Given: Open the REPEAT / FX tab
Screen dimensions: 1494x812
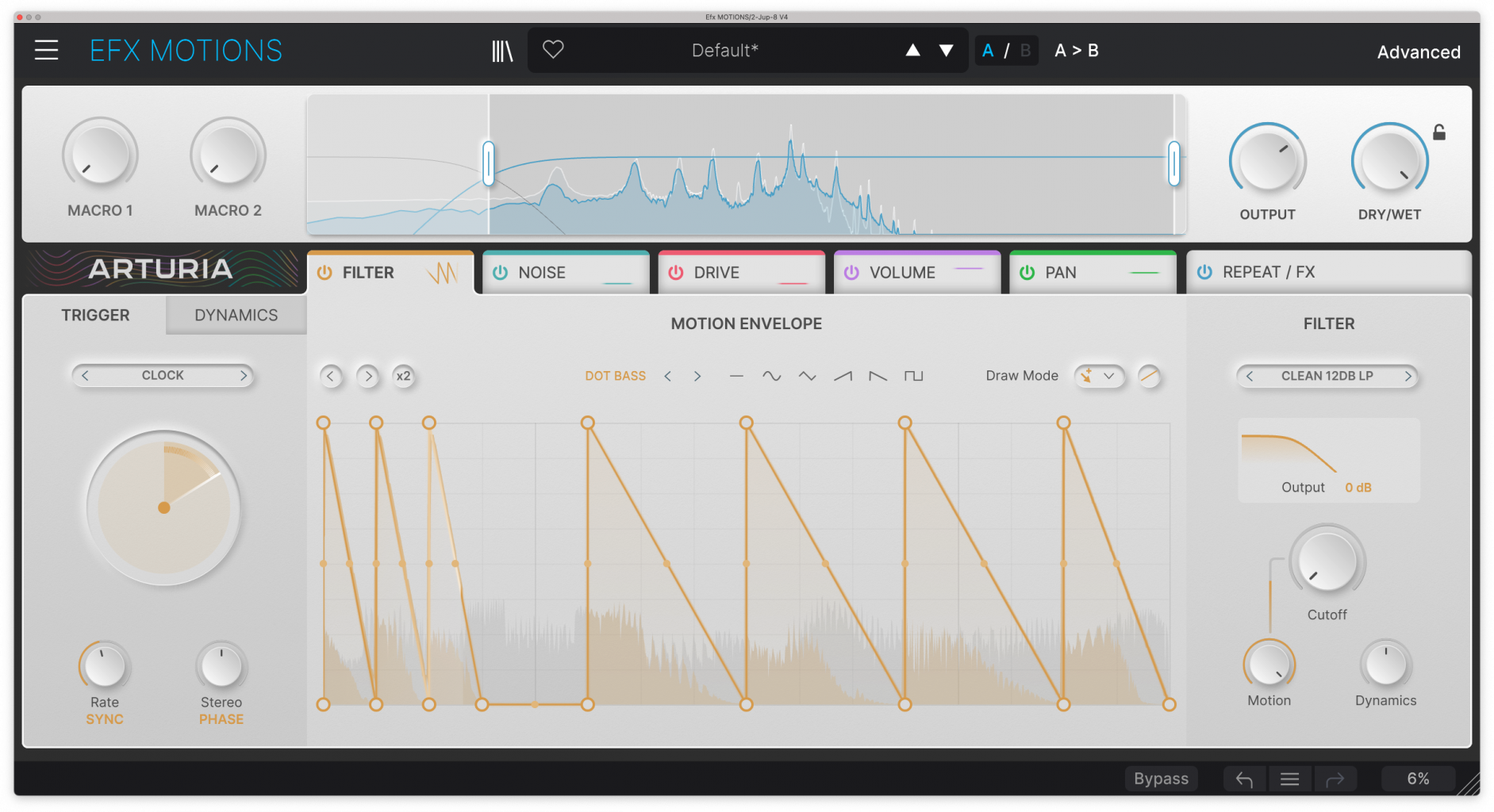Looking at the screenshot, I should 1267,272.
